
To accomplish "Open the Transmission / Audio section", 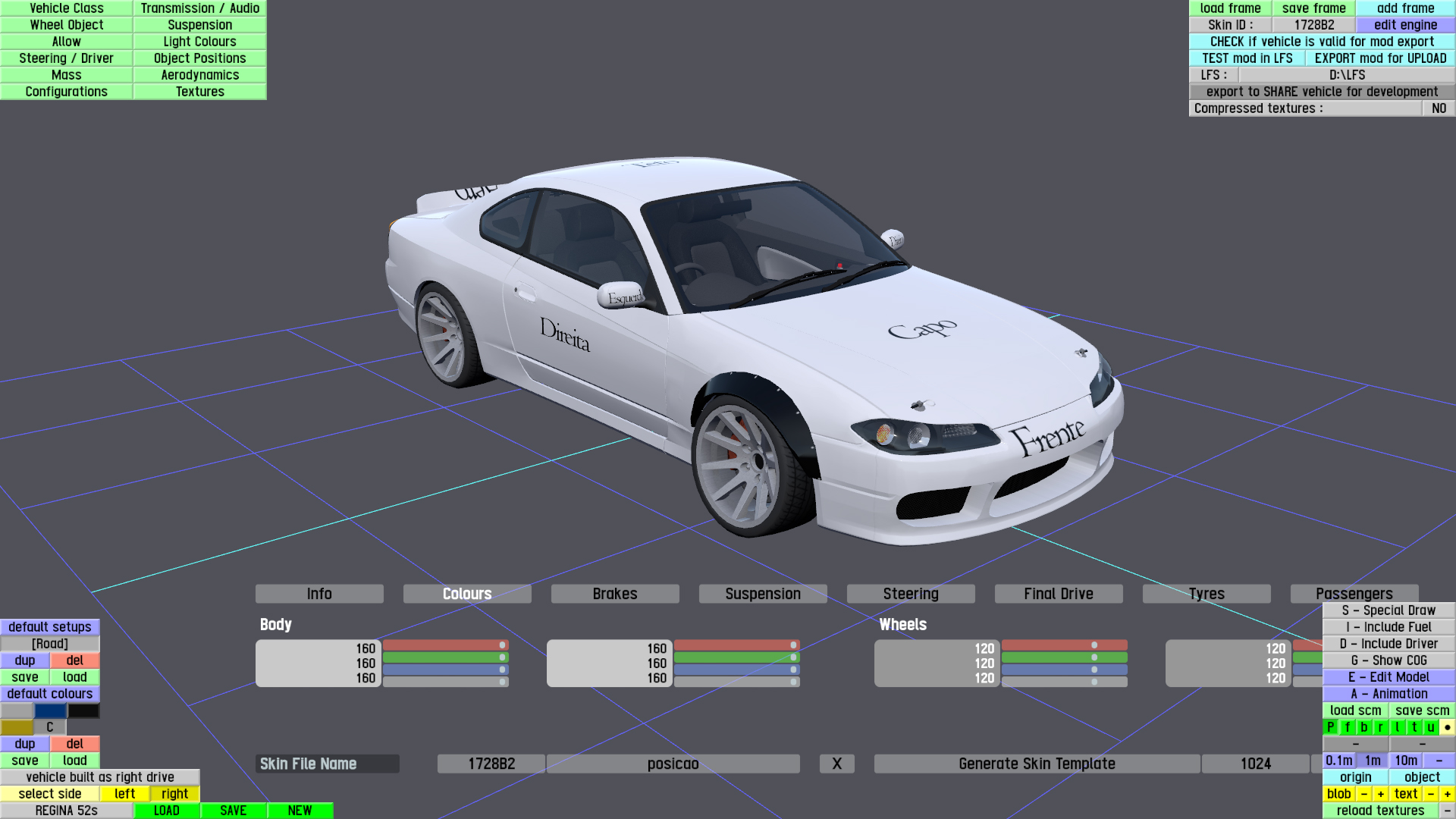I will click(199, 8).
